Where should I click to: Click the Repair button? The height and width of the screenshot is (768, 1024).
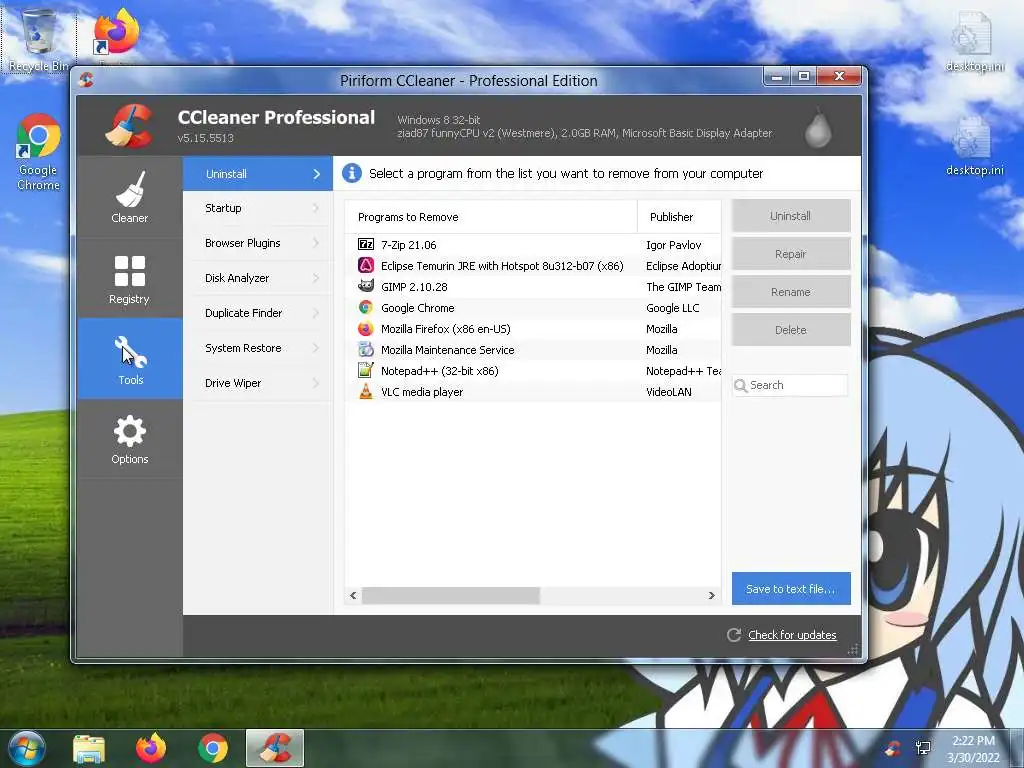point(791,254)
